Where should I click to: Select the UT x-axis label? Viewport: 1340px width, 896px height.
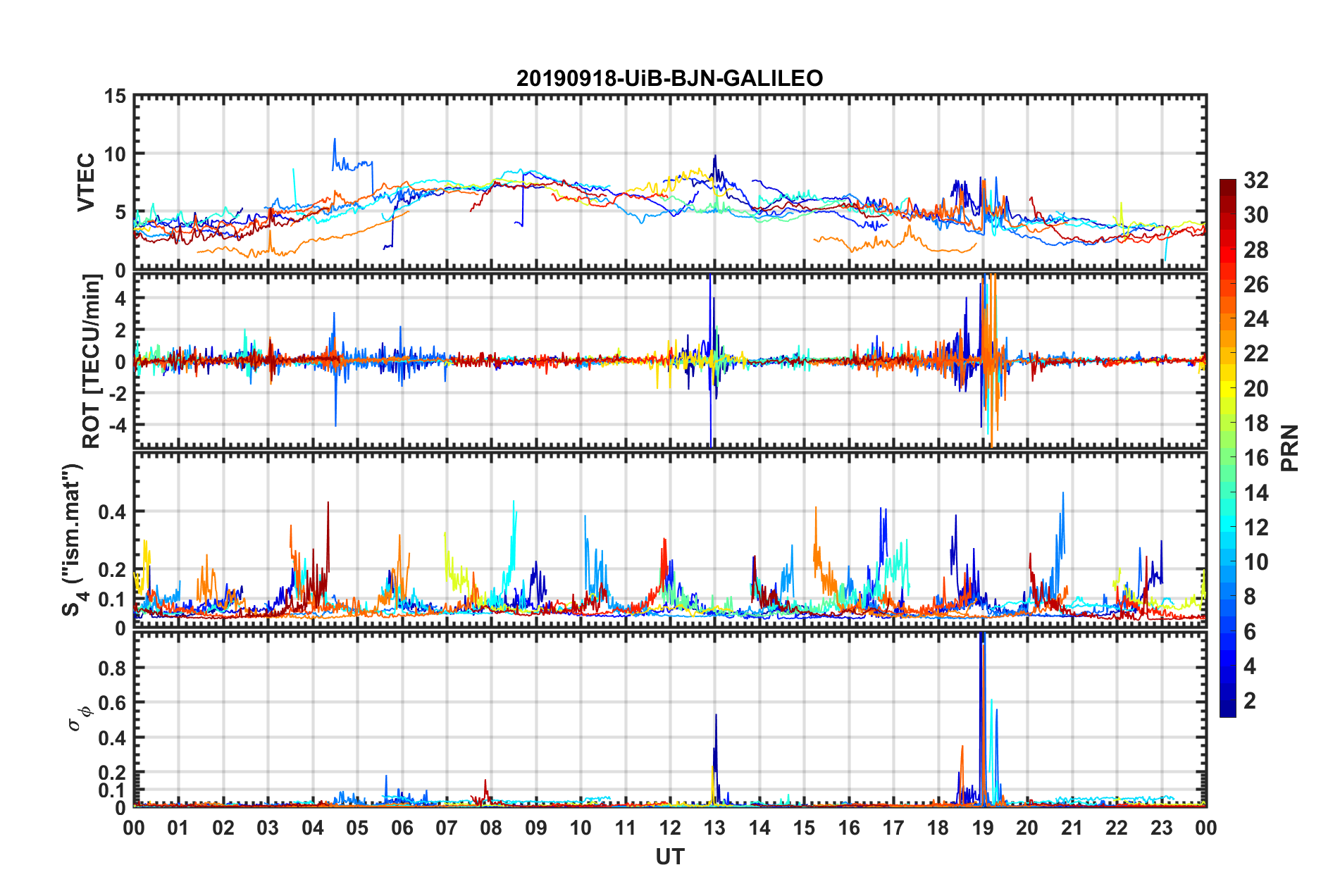point(670,857)
